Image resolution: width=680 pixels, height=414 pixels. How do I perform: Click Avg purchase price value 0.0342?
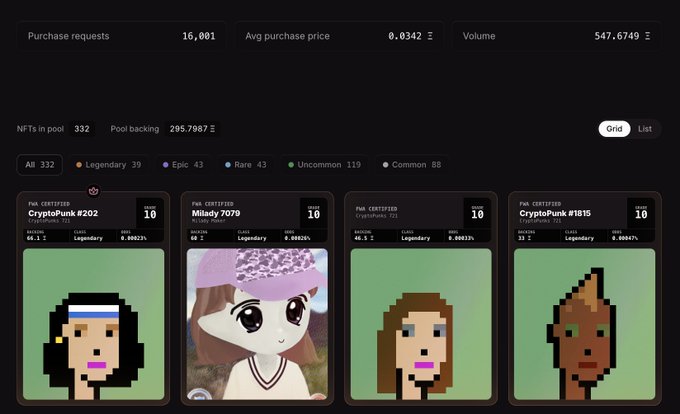point(410,36)
